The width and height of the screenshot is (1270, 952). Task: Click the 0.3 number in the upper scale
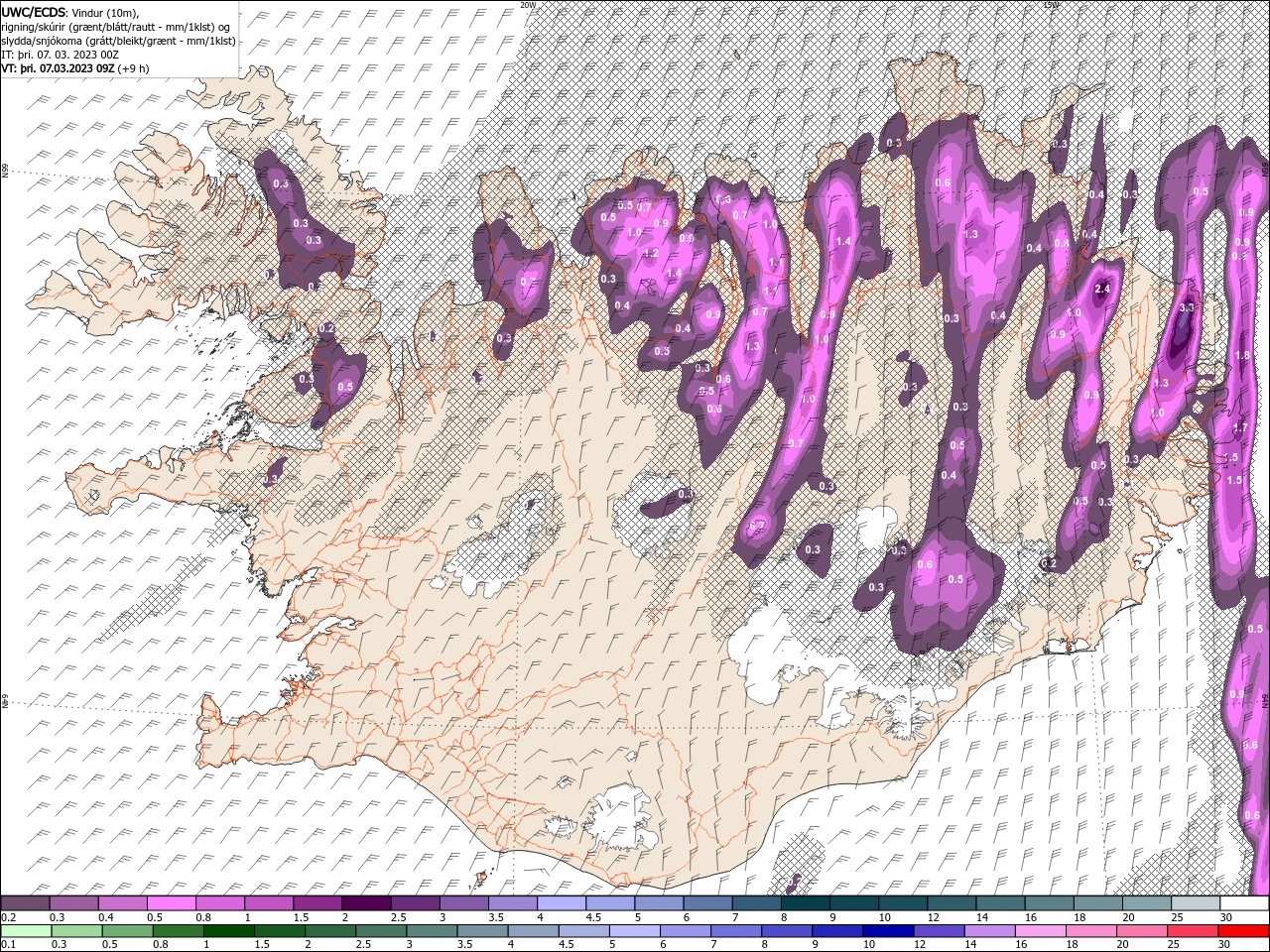point(58,917)
